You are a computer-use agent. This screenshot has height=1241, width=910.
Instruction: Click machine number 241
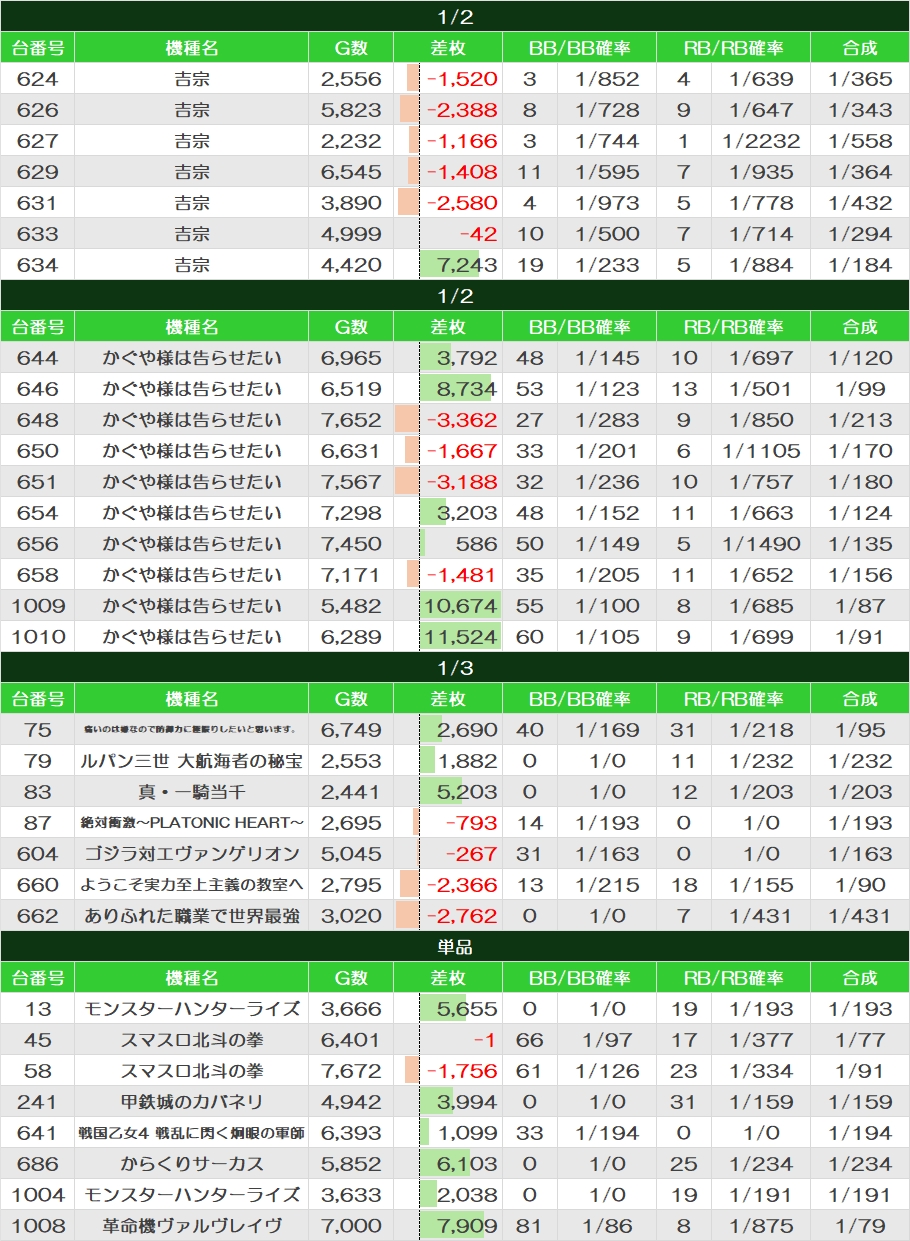38,1102
